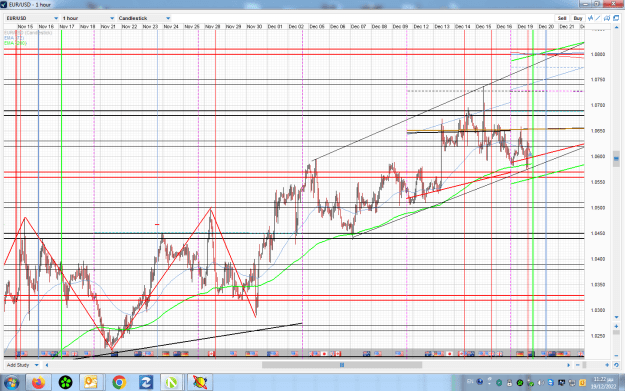This screenshot has width=625, height=391.
Task: Click the detach chart window icon
Action: [616, 18]
